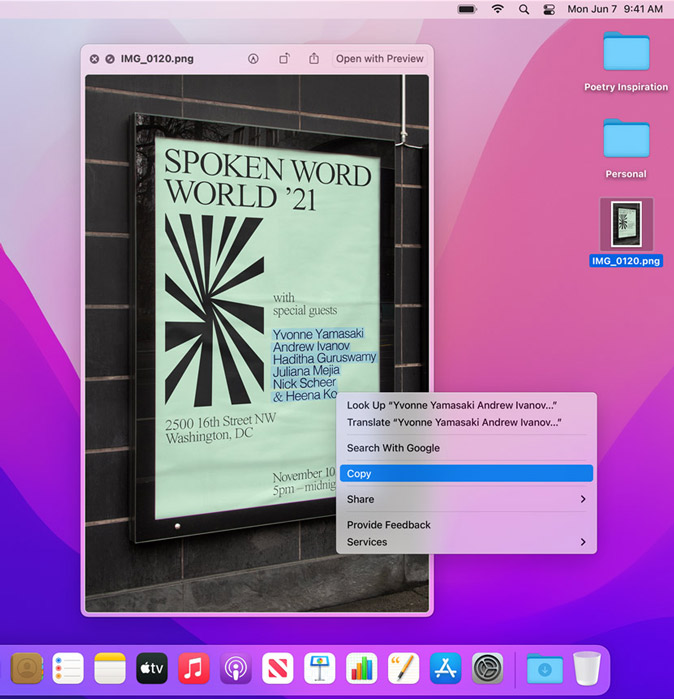
Task: Click the Share icon in Quick Look toolbar
Action: [x=314, y=59]
